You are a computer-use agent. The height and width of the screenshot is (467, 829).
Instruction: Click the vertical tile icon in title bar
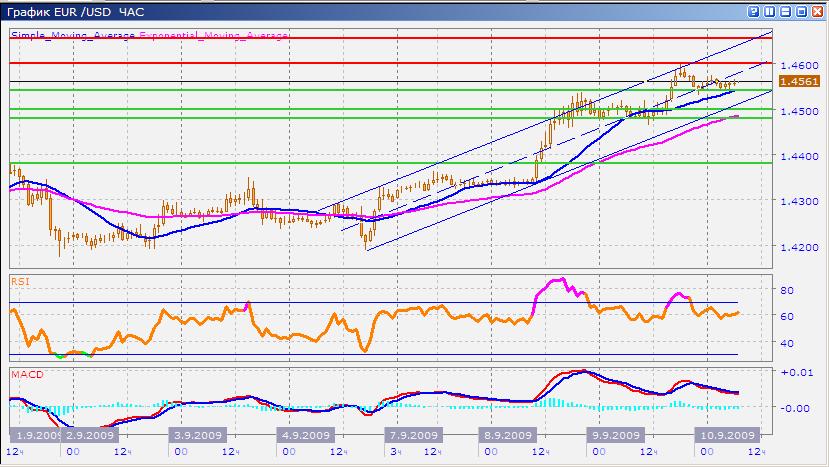(768, 11)
